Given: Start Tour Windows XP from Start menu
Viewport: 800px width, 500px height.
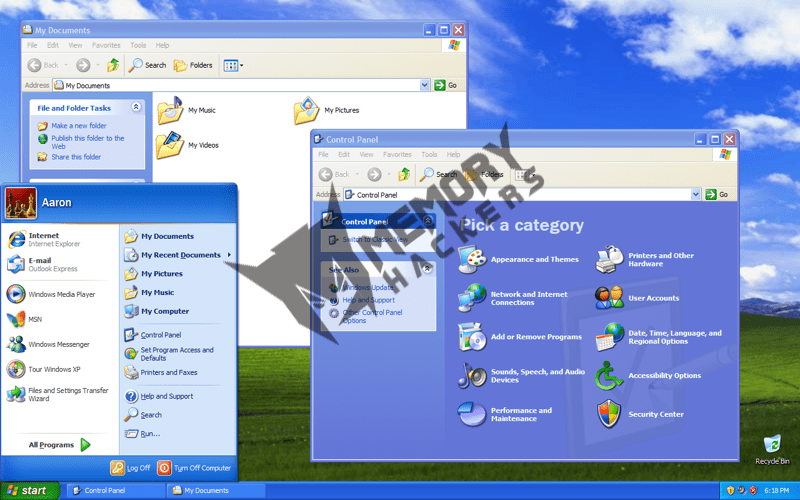Looking at the screenshot, I should pyautogui.click(x=43, y=369).
